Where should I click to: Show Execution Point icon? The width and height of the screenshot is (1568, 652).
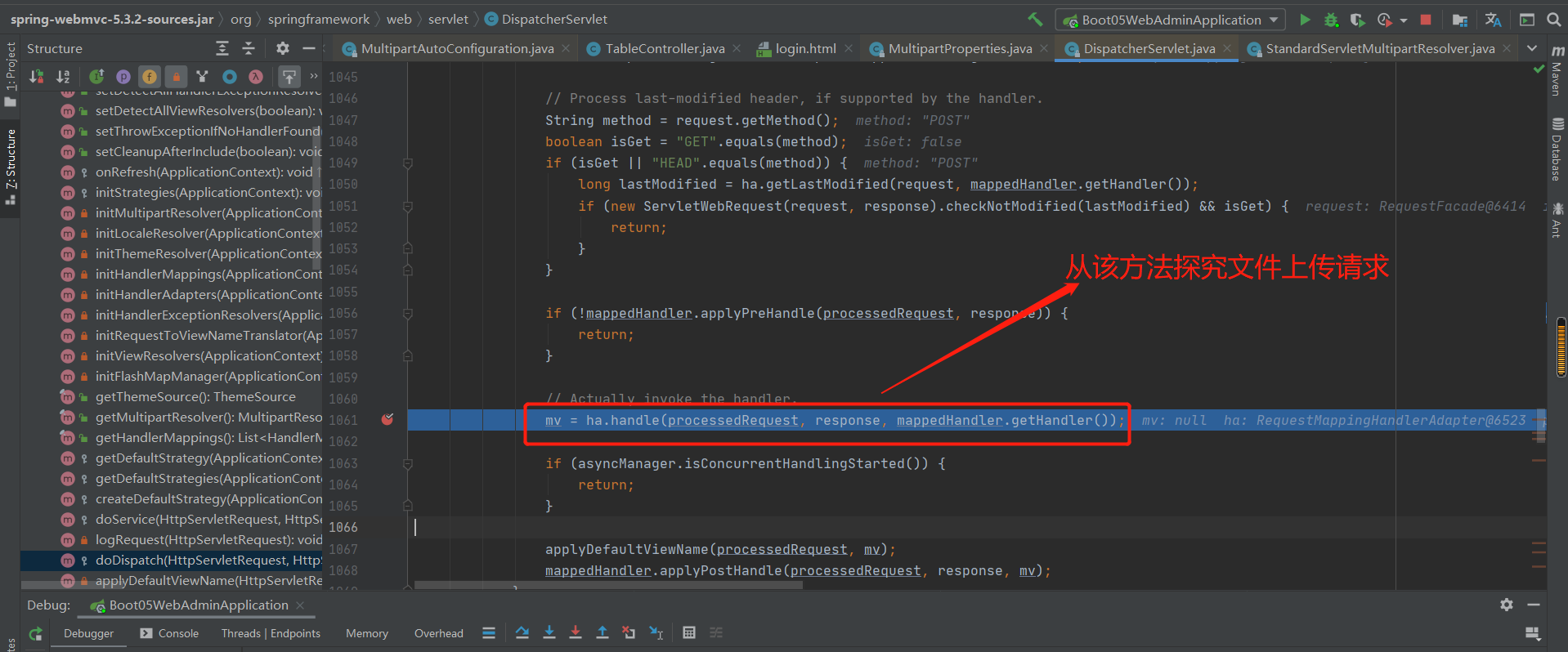(489, 632)
